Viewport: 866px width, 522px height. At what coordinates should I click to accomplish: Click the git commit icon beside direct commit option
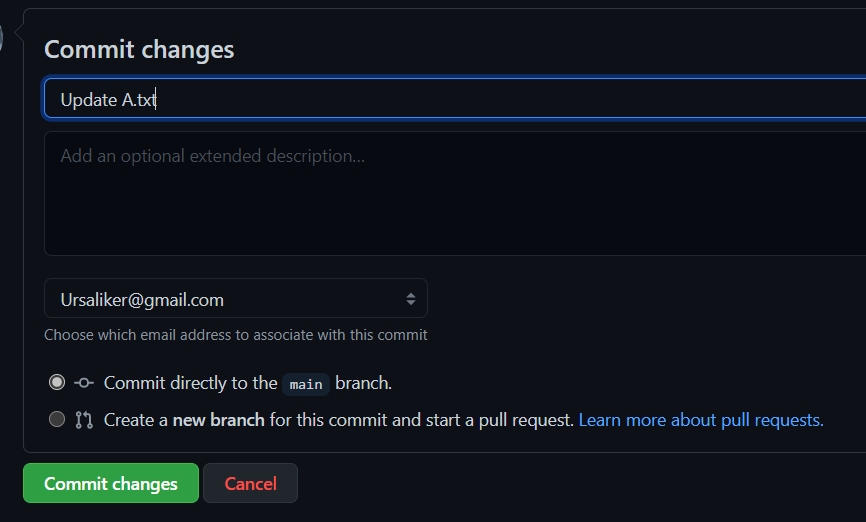click(x=84, y=383)
